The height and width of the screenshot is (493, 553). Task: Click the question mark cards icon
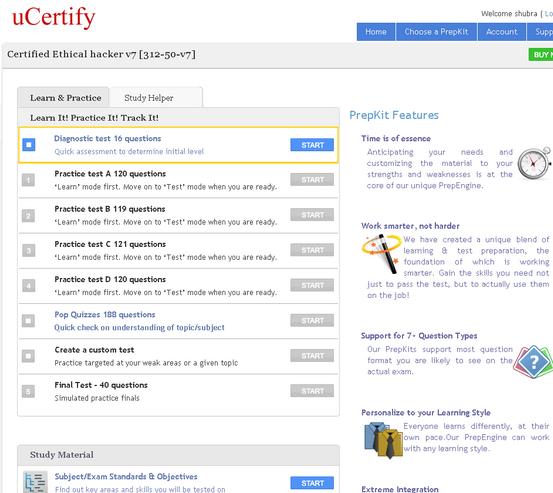pos(533,361)
